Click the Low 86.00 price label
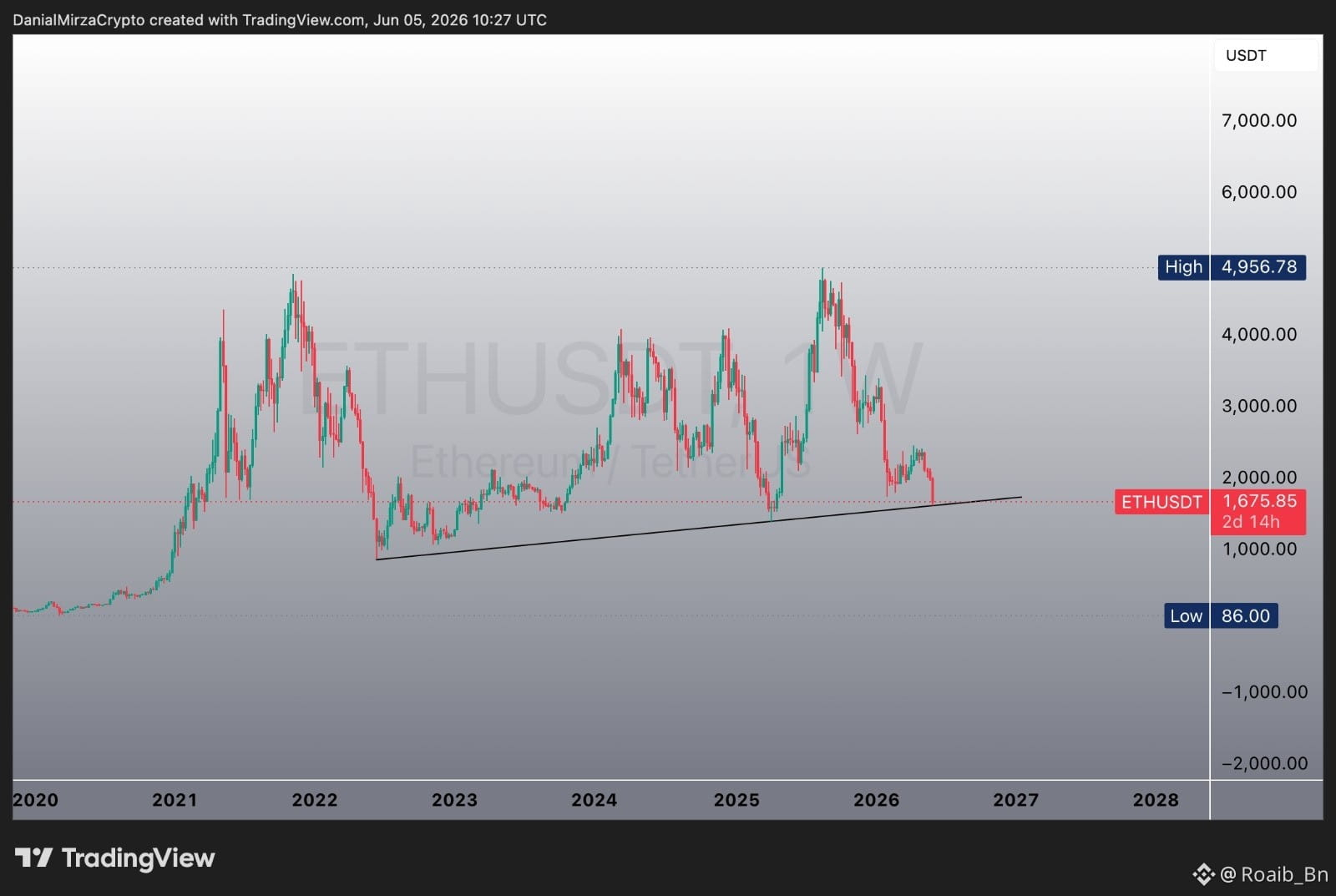The width and height of the screenshot is (1336, 896). (1221, 616)
